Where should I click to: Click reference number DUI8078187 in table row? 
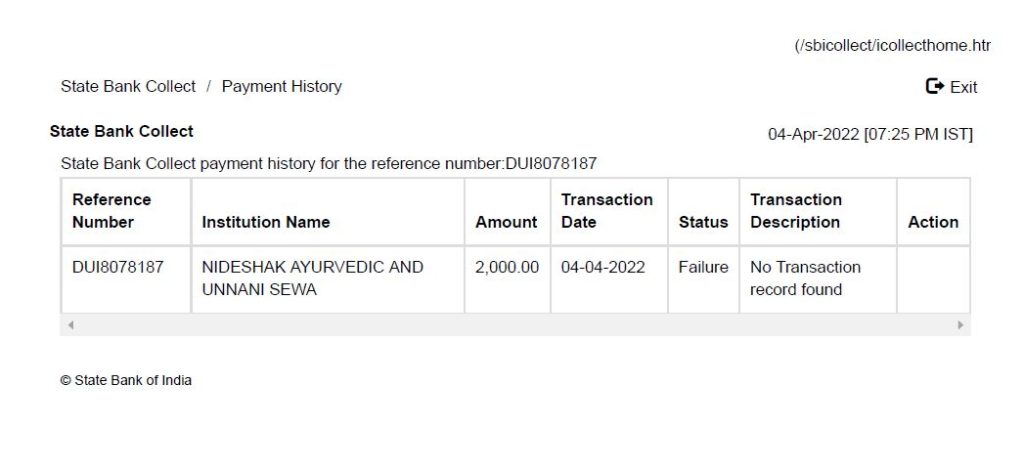[118, 268]
